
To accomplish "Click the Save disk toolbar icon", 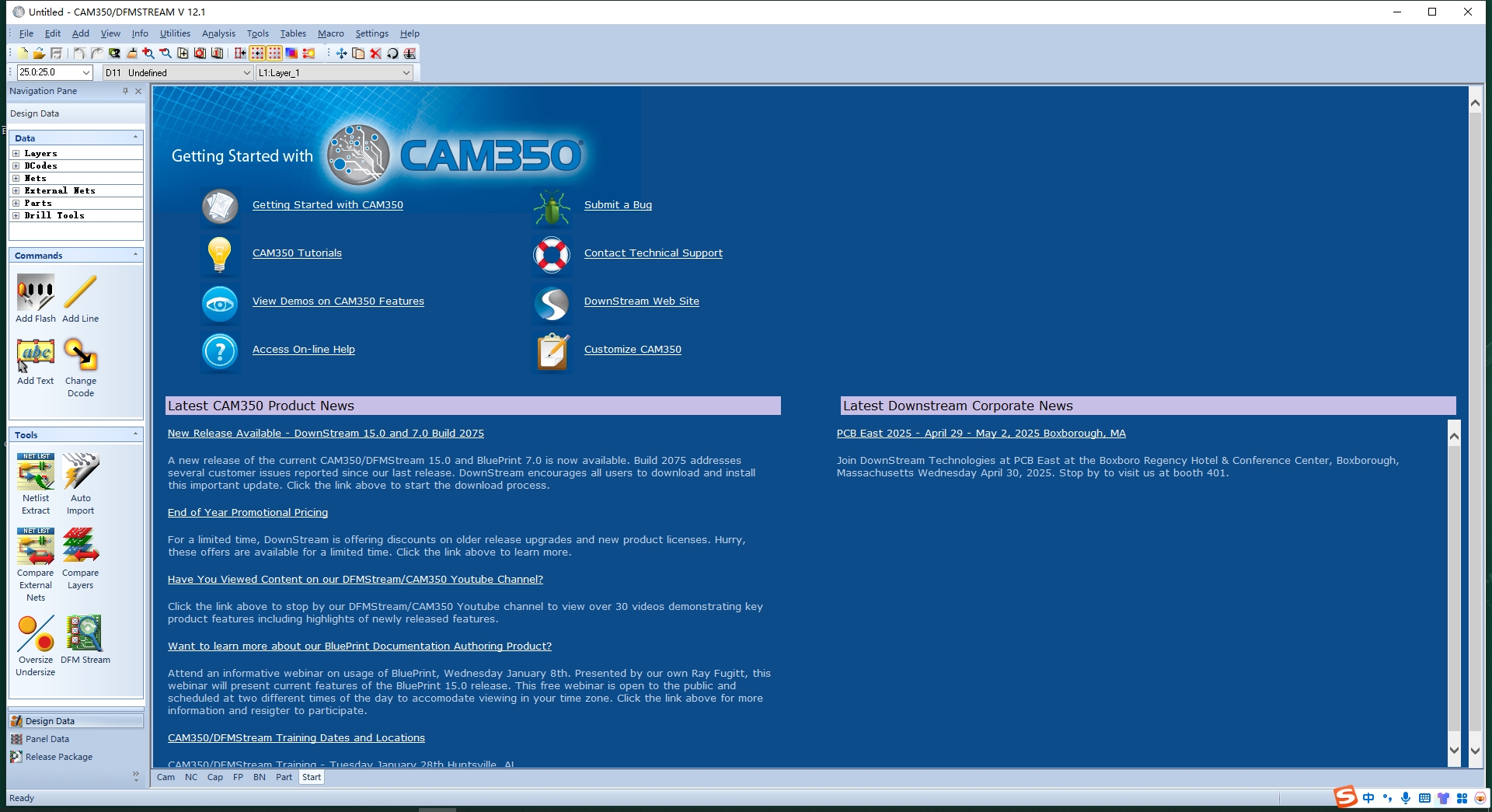I will 56,53.
